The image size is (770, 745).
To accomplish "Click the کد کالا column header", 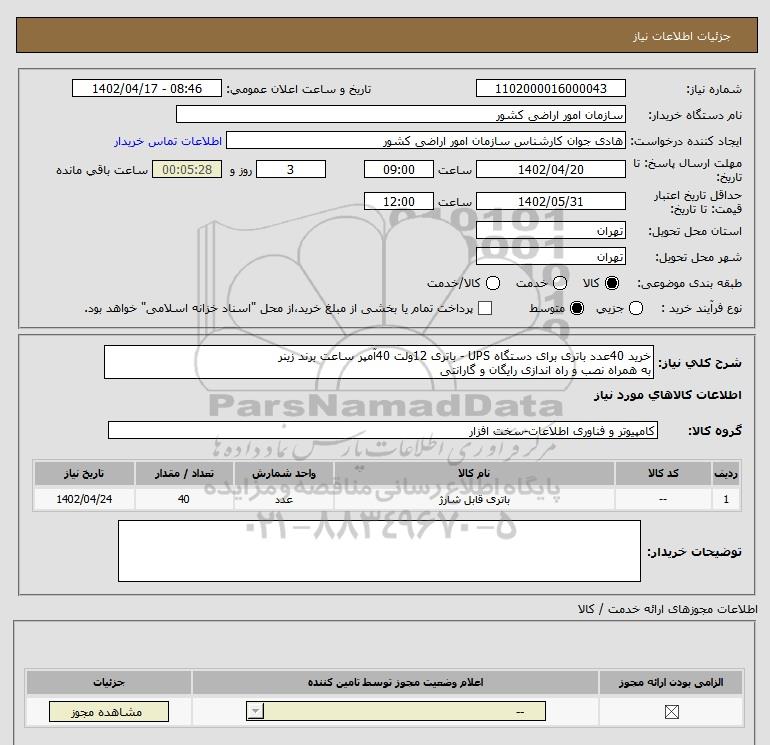I will pyautogui.click(x=662, y=473).
